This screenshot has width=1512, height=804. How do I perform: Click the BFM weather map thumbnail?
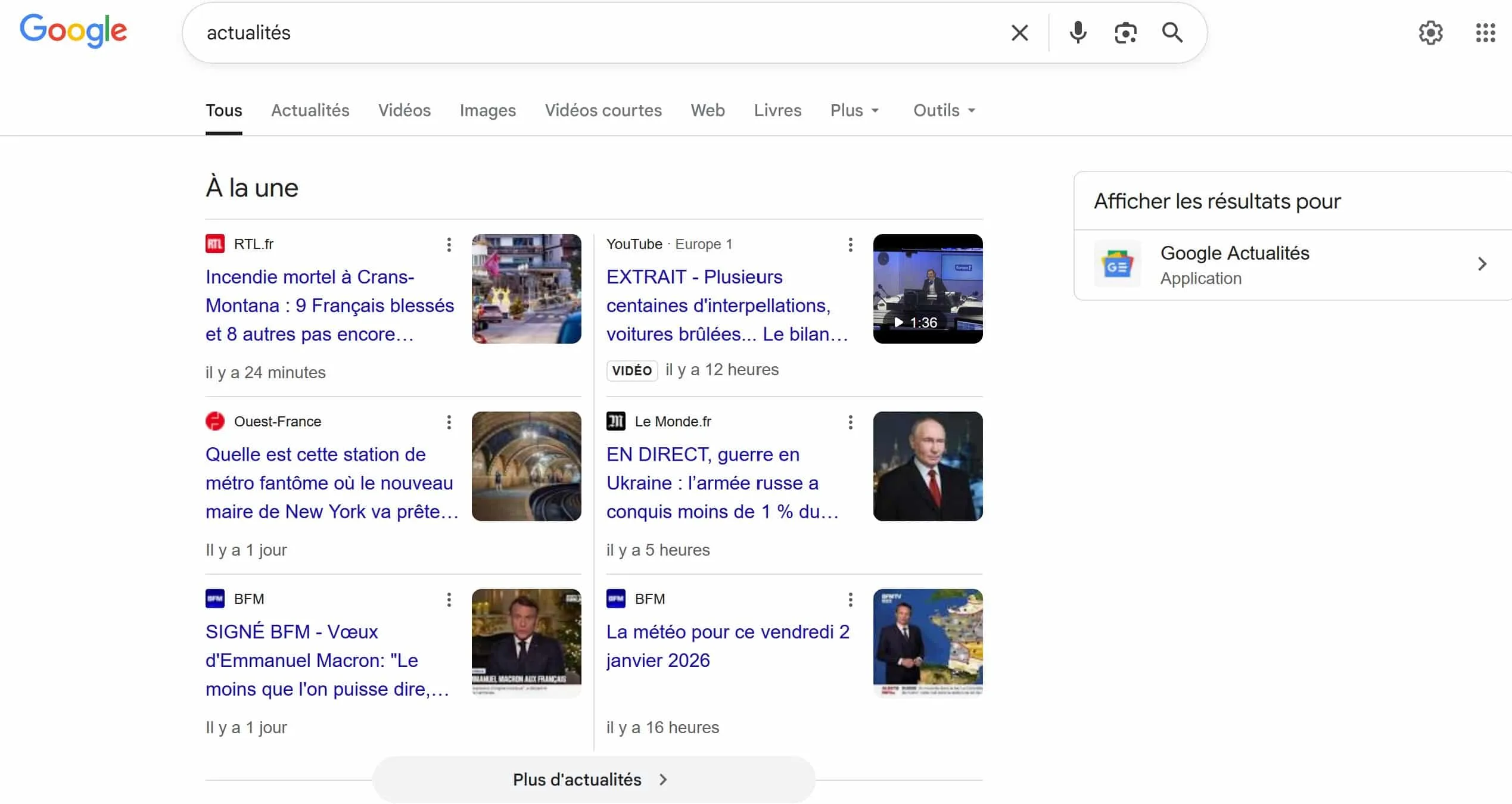click(x=928, y=644)
